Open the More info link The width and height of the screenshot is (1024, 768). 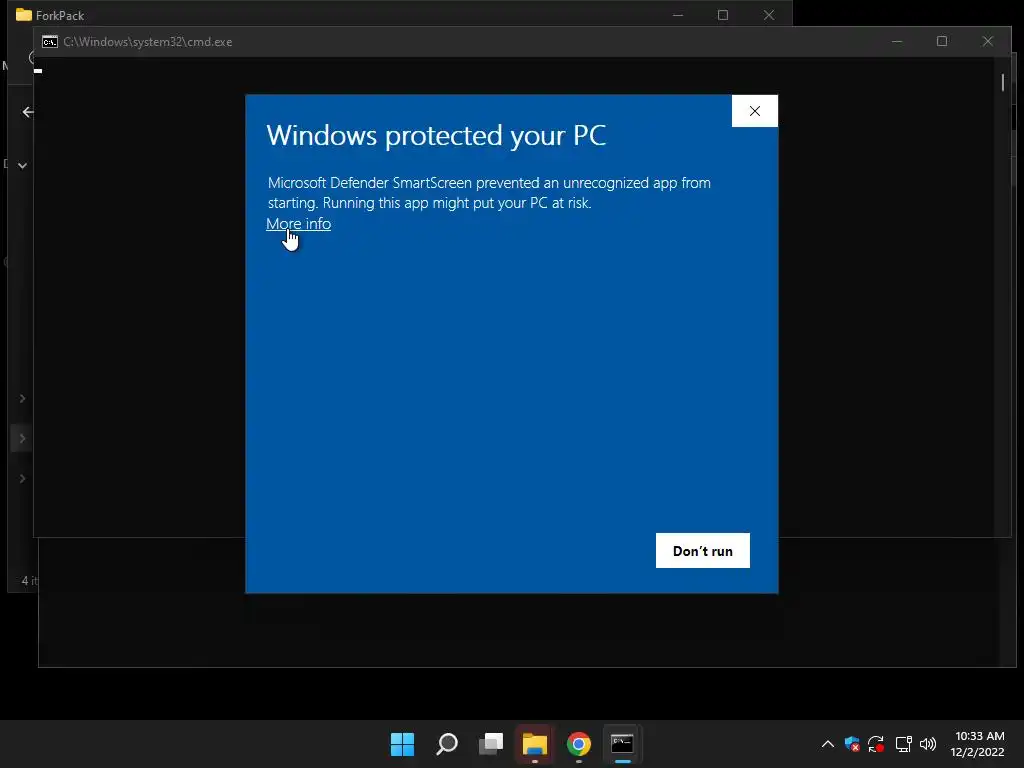pos(298,224)
